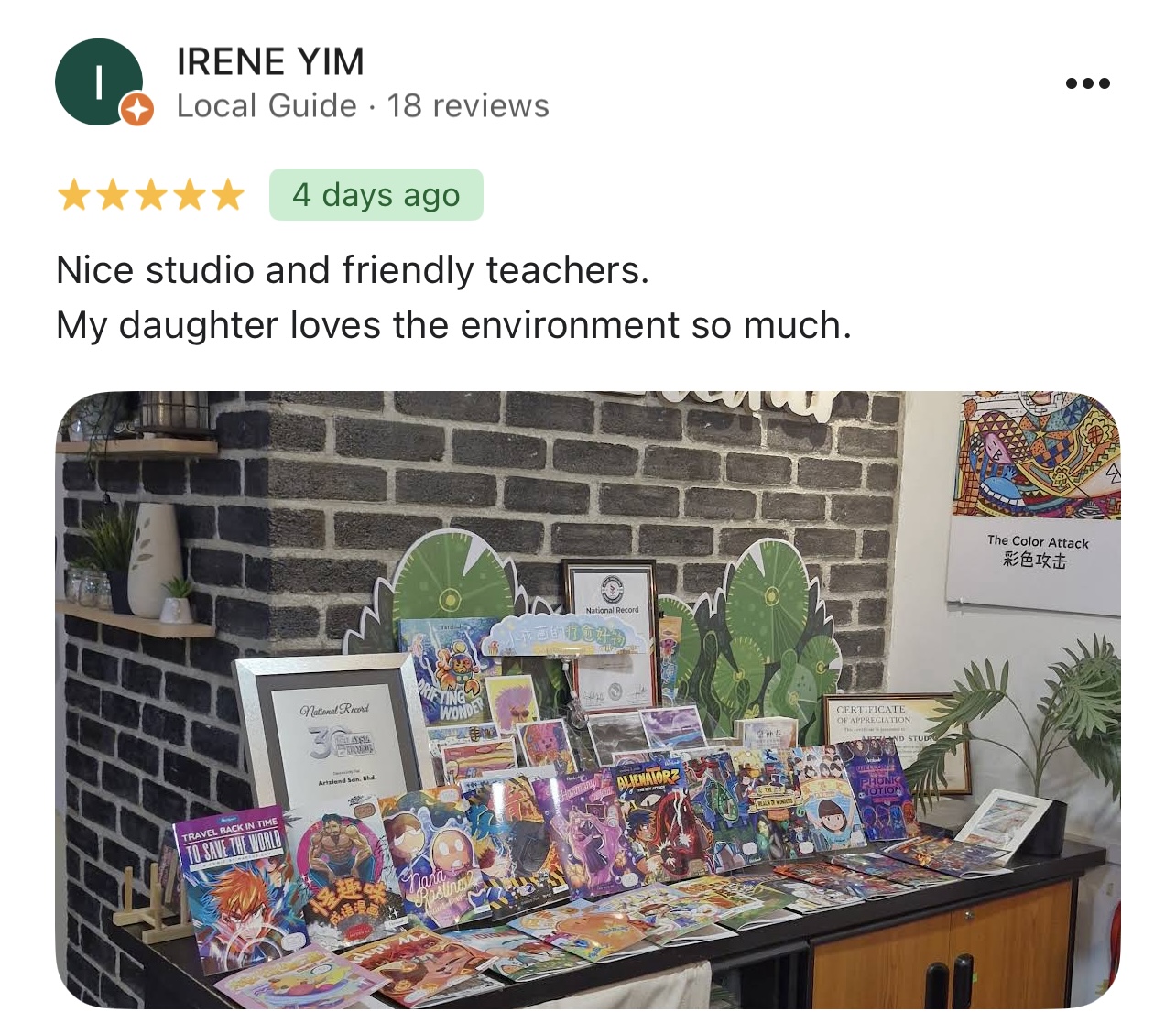The height and width of the screenshot is (1034, 1176).
Task: Click the white vase on the shelf
Action: pos(154,560)
